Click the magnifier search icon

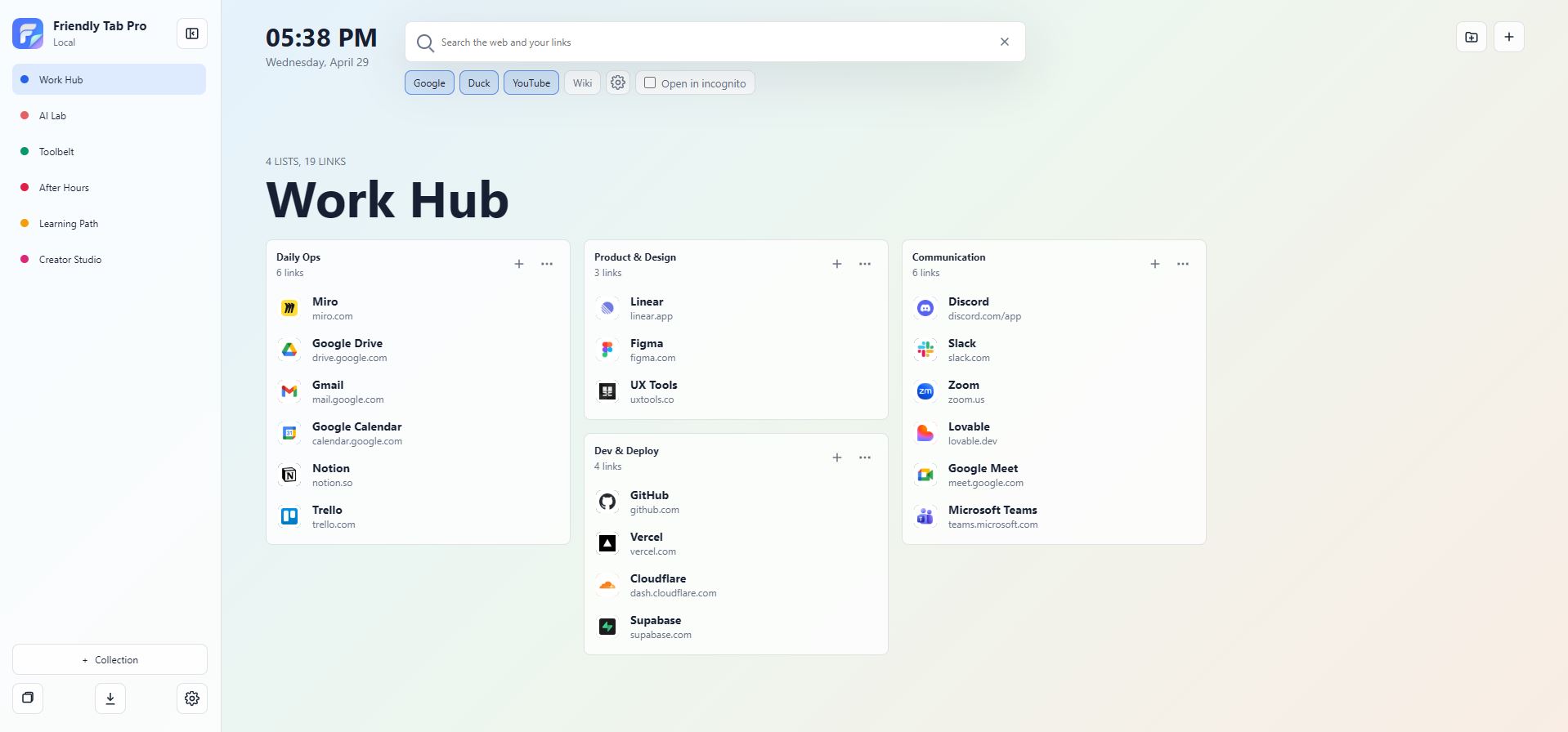tap(425, 42)
